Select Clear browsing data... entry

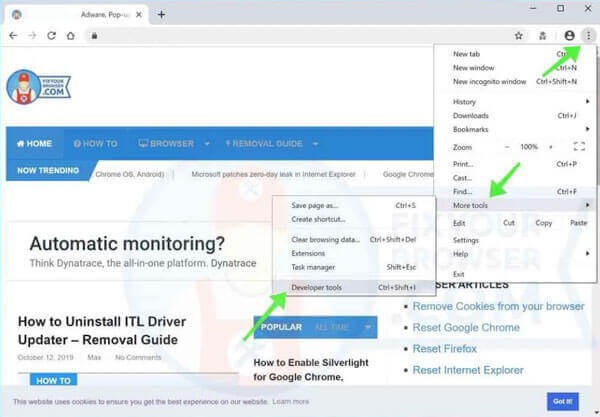coord(354,240)
